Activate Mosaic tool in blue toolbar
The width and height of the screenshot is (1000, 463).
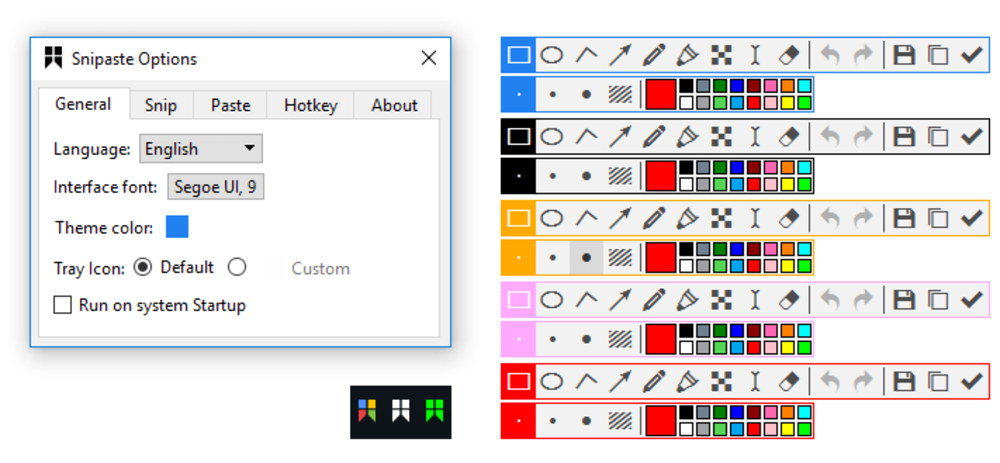pos(721,55)
